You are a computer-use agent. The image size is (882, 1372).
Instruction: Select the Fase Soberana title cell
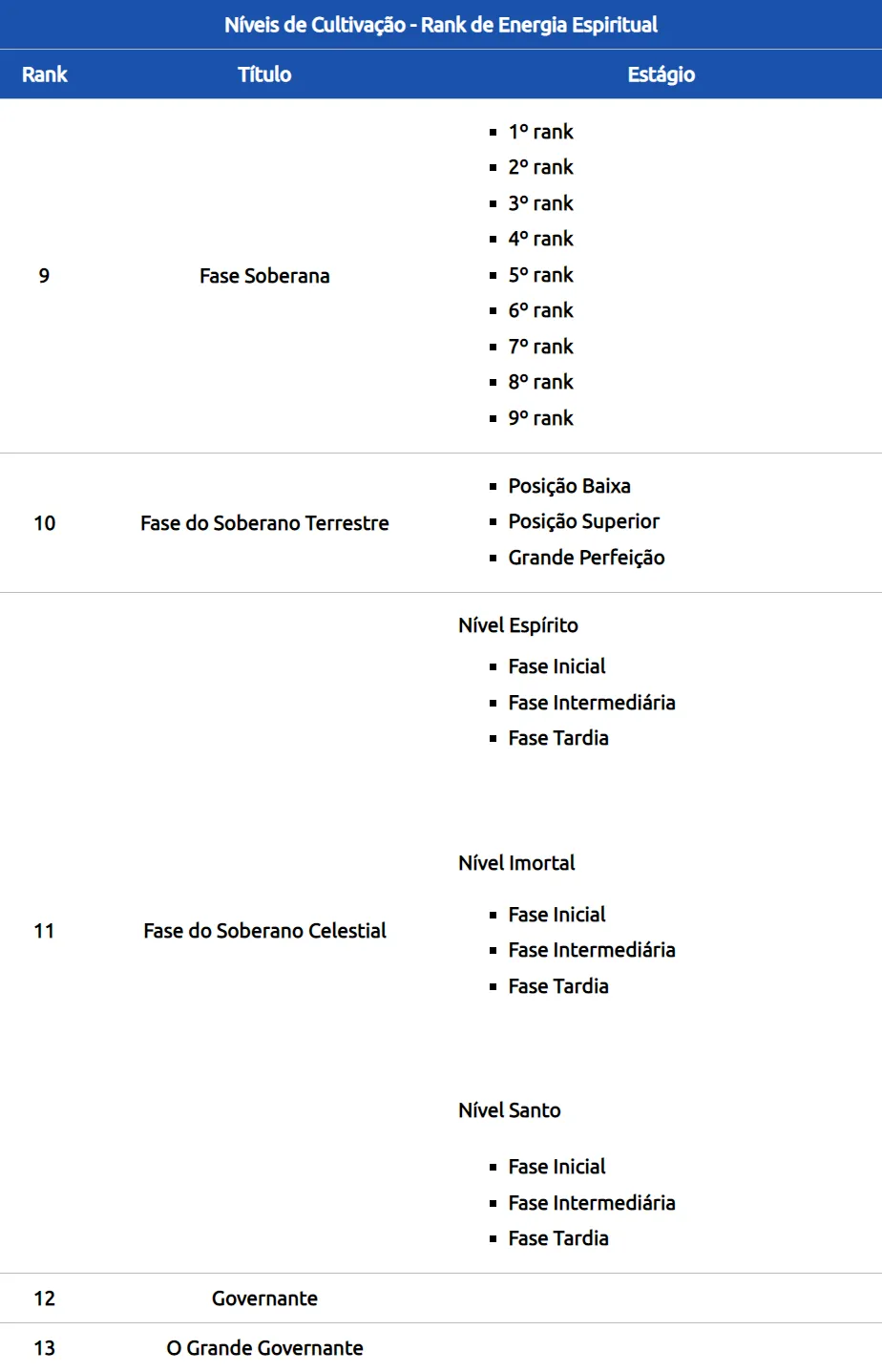point(264,276)
